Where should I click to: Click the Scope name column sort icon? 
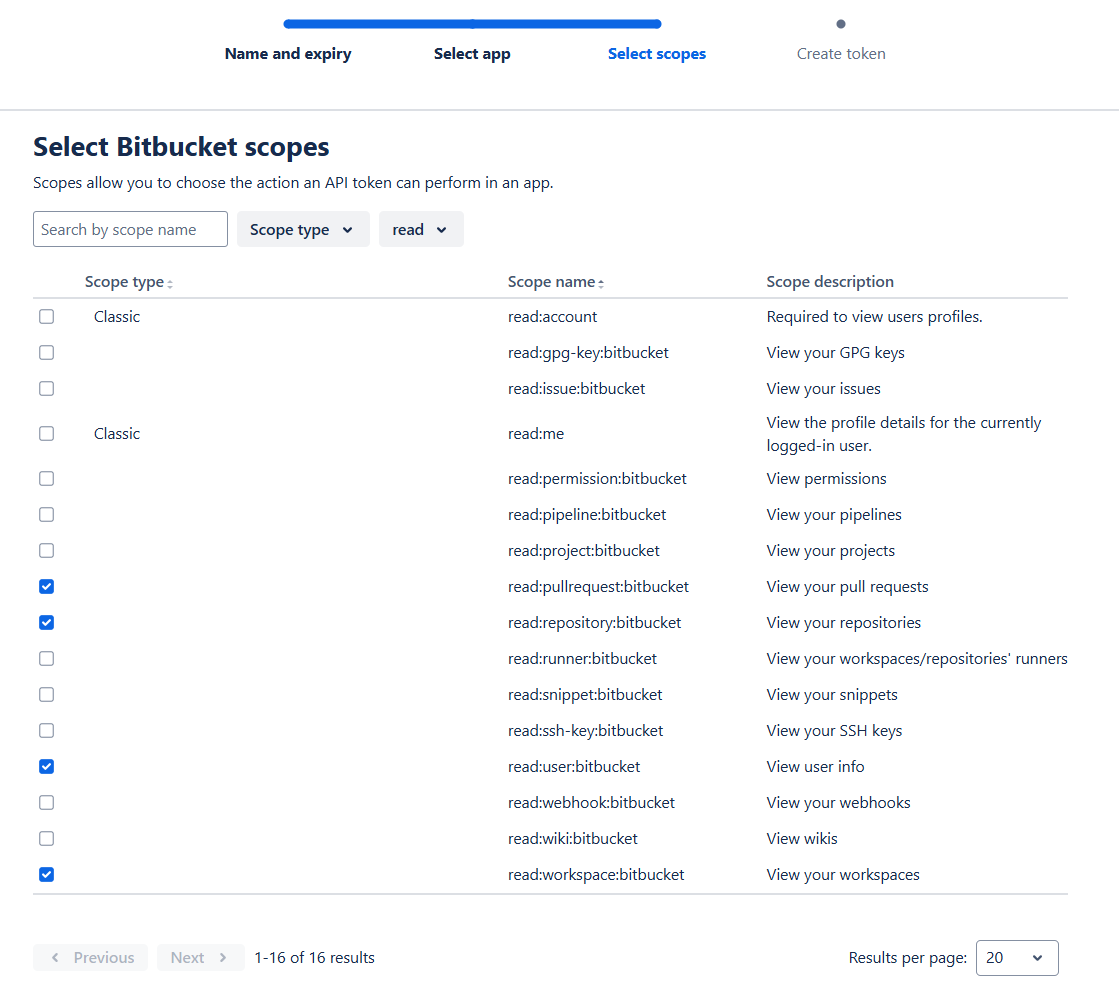click(601, 284)
